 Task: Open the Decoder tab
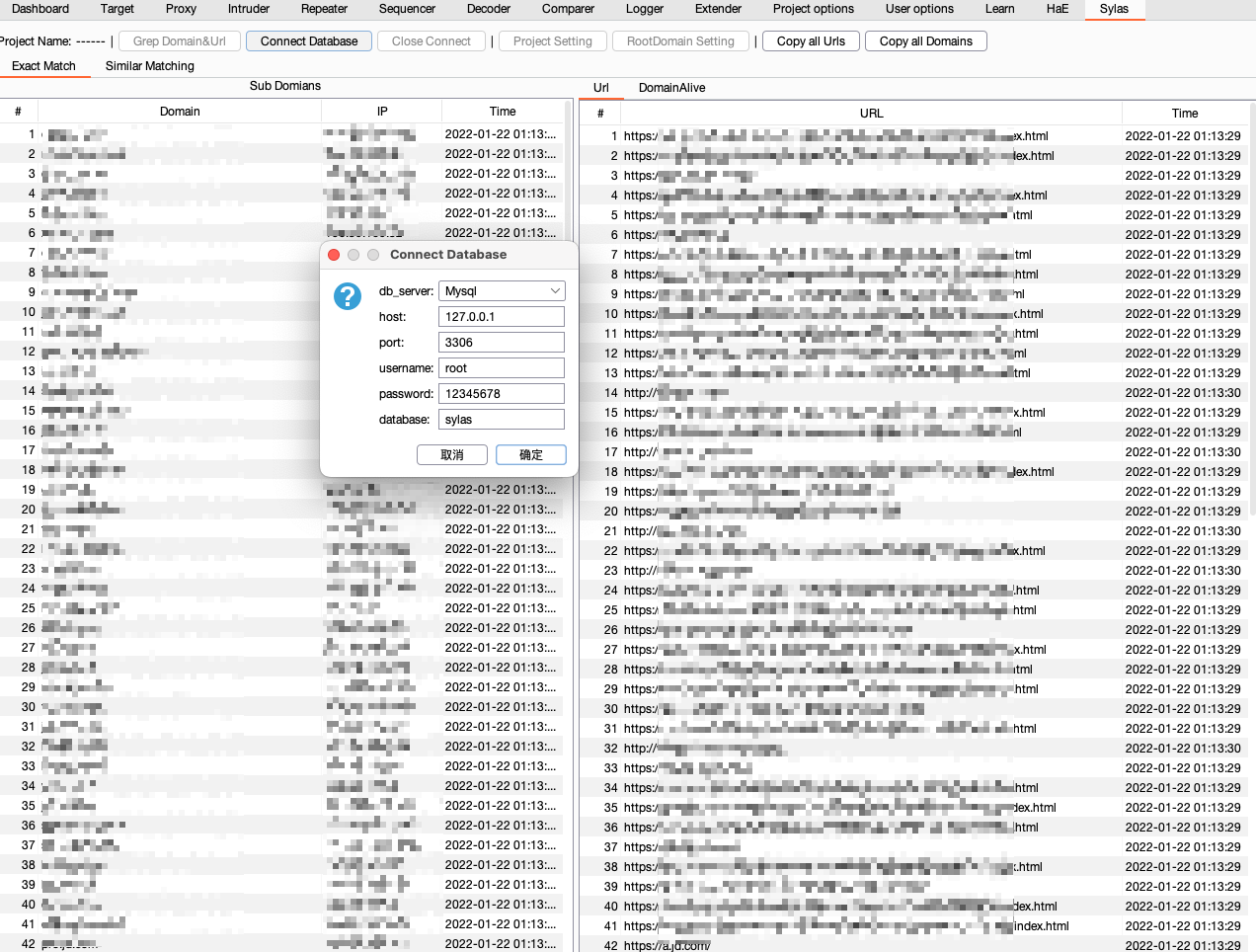489,9
